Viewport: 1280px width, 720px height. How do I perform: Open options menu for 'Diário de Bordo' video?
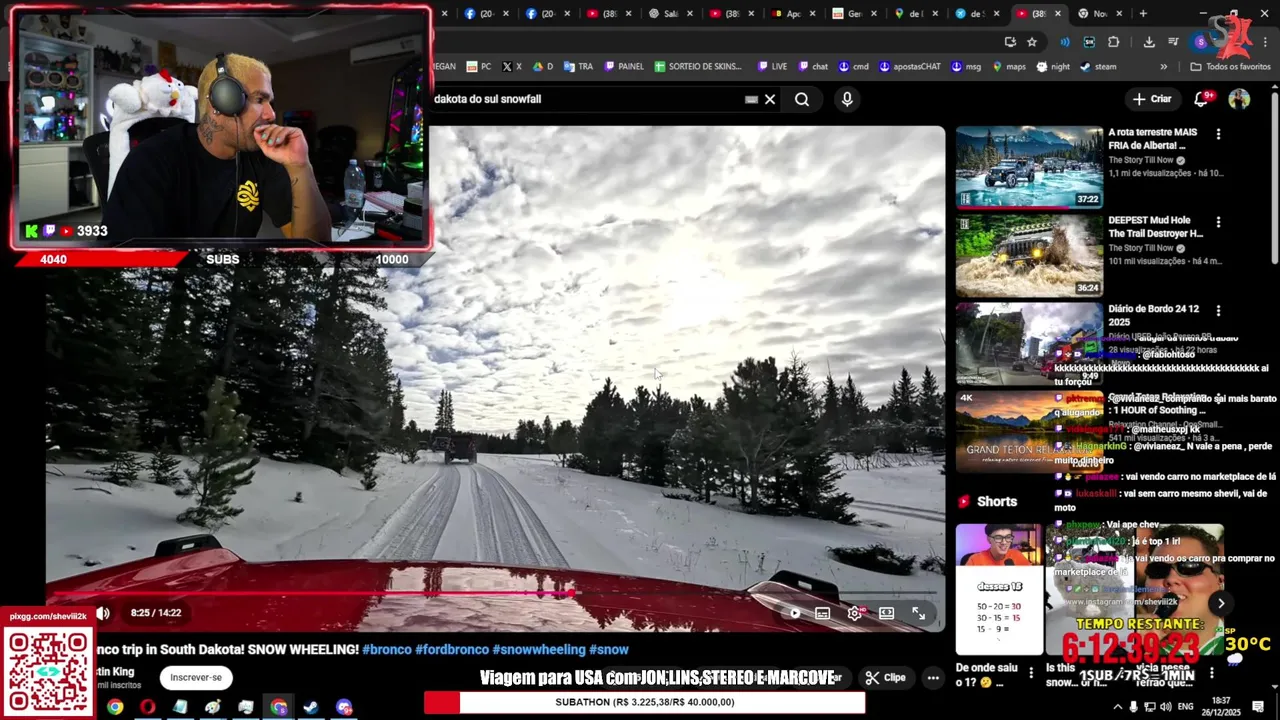click(1218, 310)
